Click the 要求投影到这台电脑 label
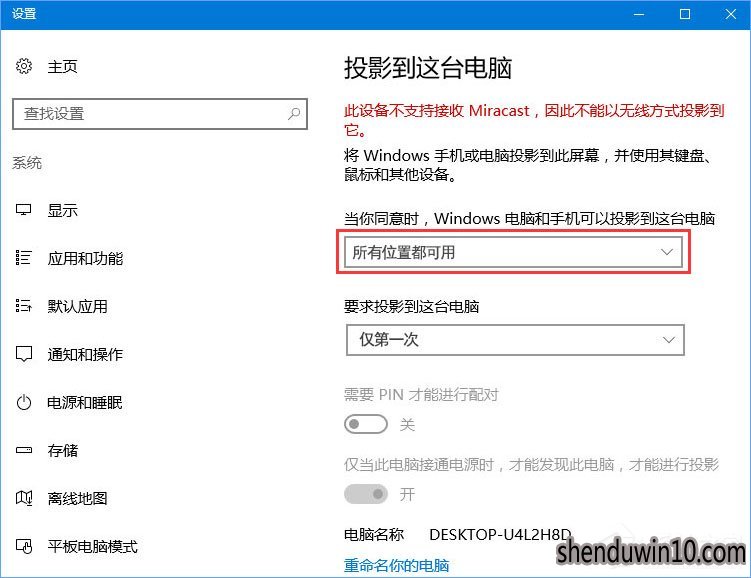This screenshot has width=751, height=578. (x=411, y=306)
